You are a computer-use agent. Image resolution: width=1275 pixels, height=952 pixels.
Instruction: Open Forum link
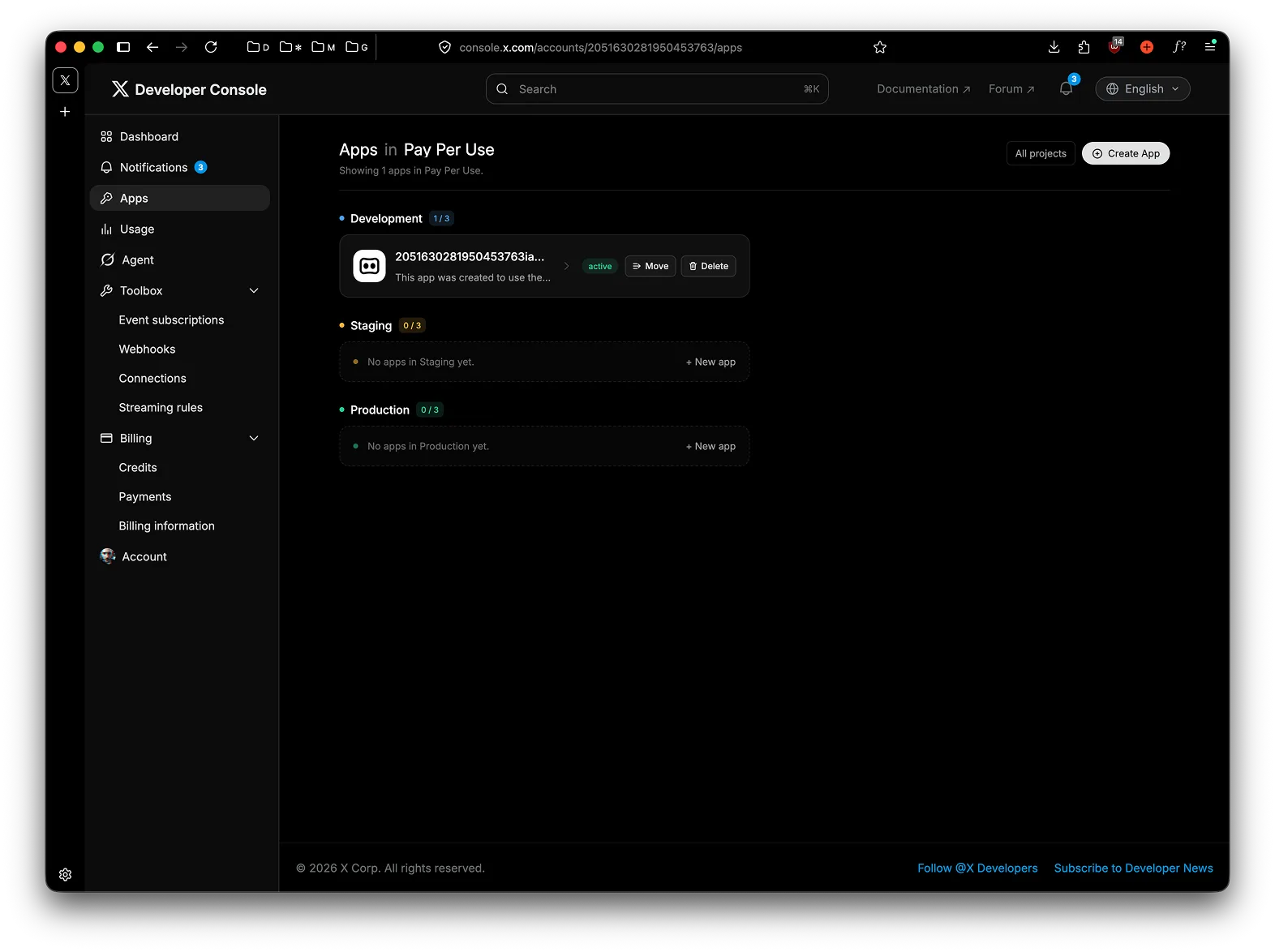pyautogui.click(x=1011, y=89)
